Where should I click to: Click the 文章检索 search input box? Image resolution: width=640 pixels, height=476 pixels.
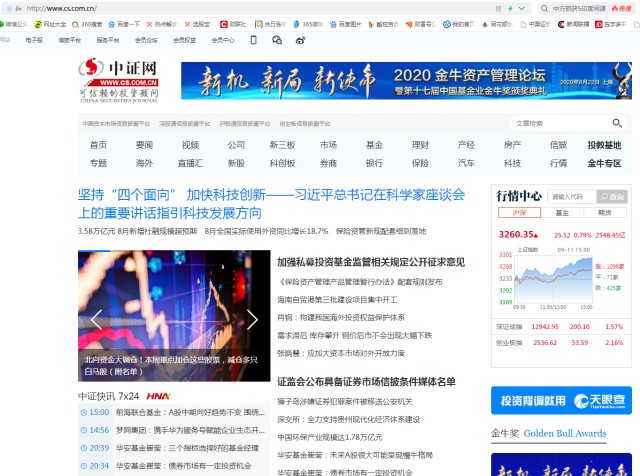pyautogui.click(x=561, y=123)
